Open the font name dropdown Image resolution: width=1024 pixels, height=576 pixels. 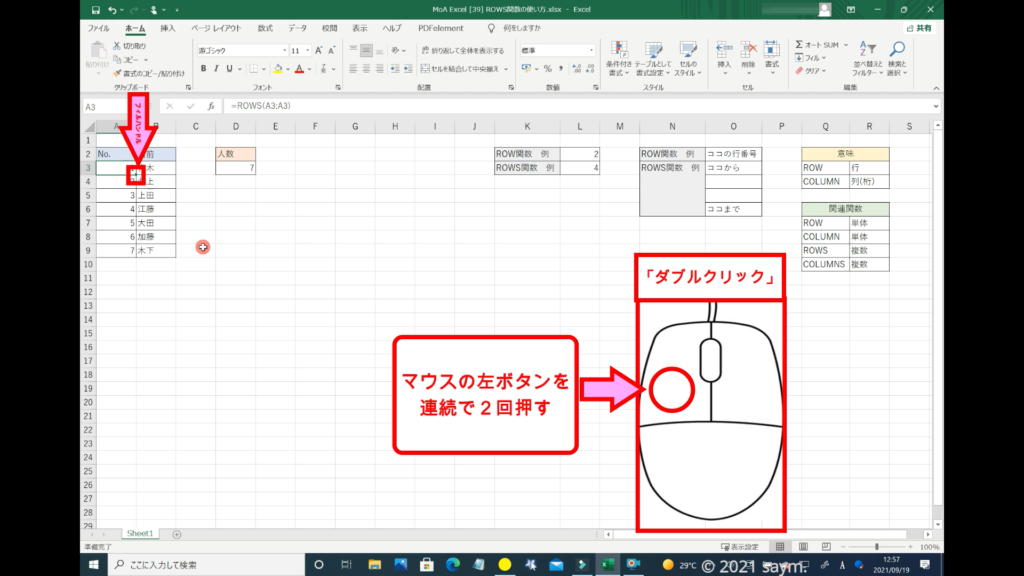(282, 50)
